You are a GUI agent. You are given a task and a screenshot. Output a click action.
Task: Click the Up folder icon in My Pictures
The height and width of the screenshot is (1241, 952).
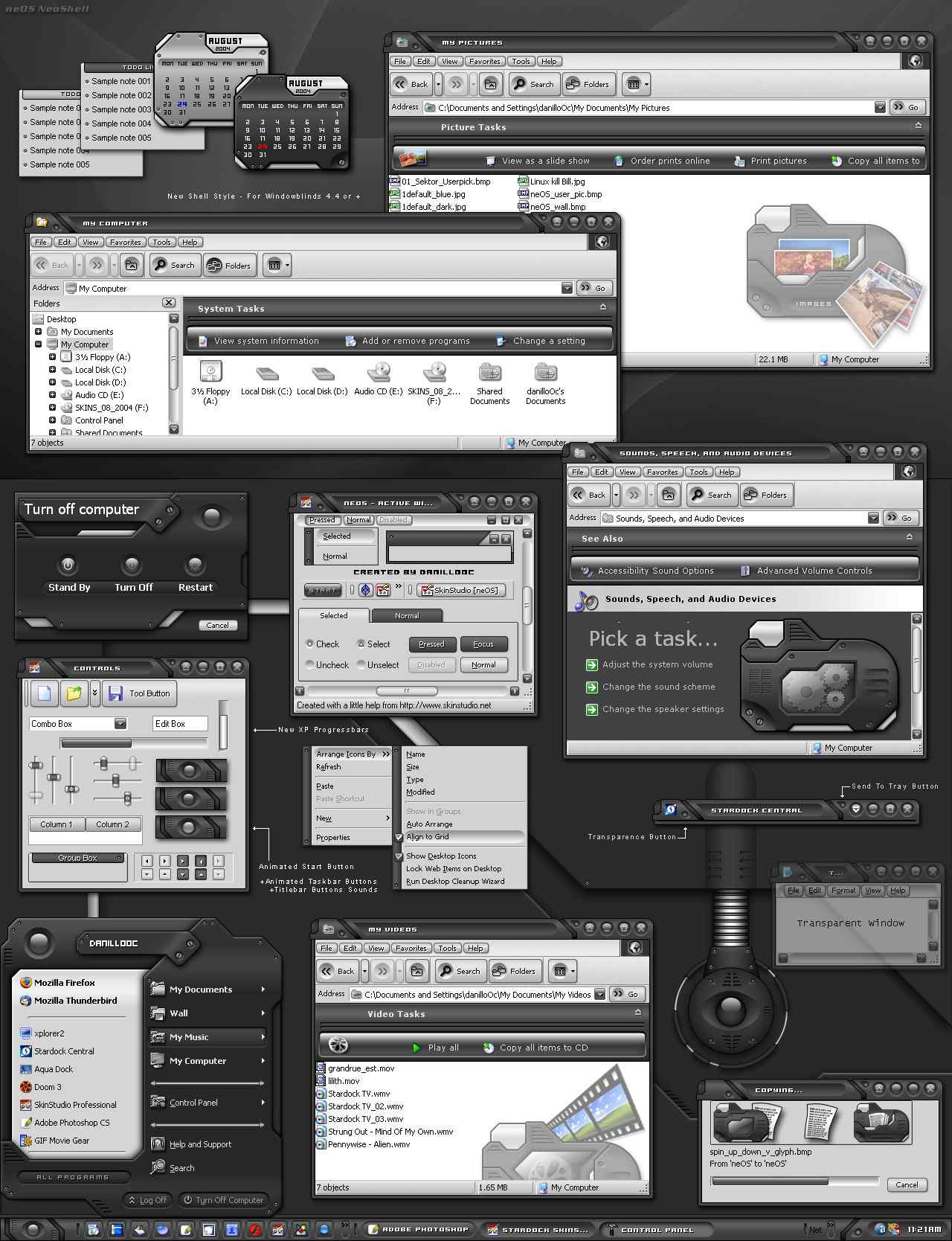pyautogui.click(x=490, y=84)
